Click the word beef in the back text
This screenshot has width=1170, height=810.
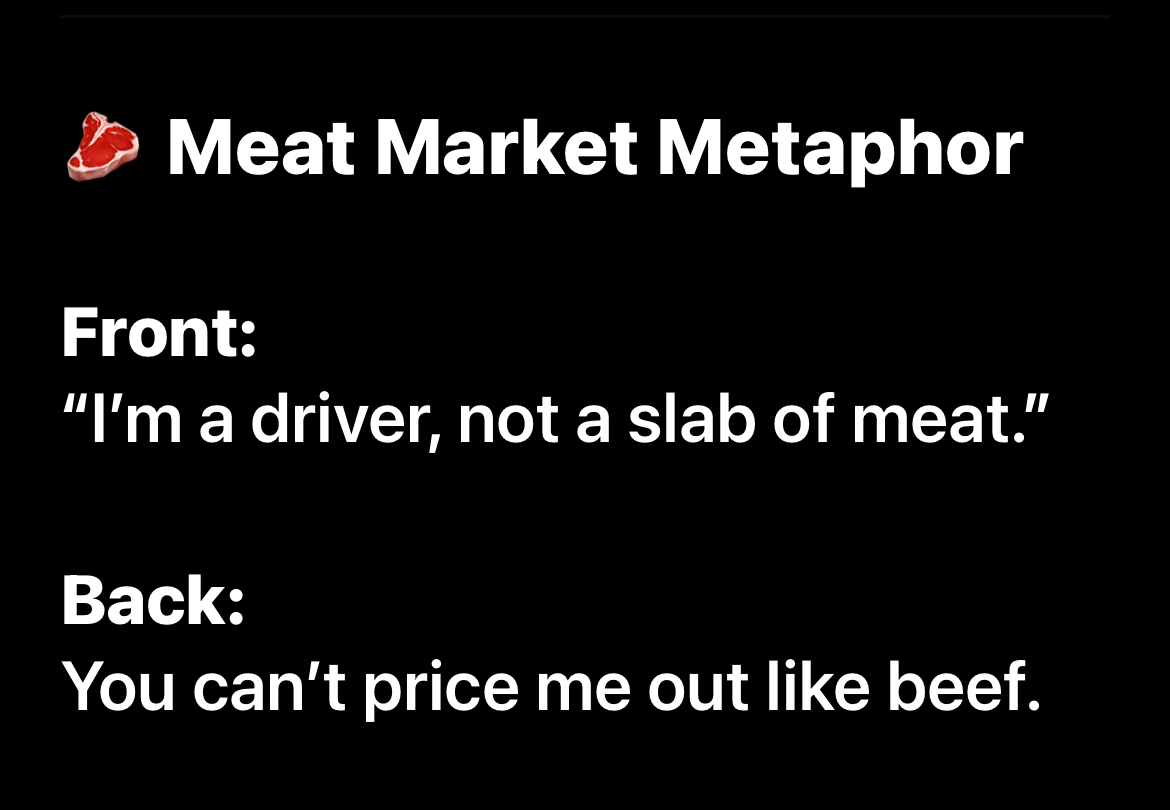pos(963,685)
